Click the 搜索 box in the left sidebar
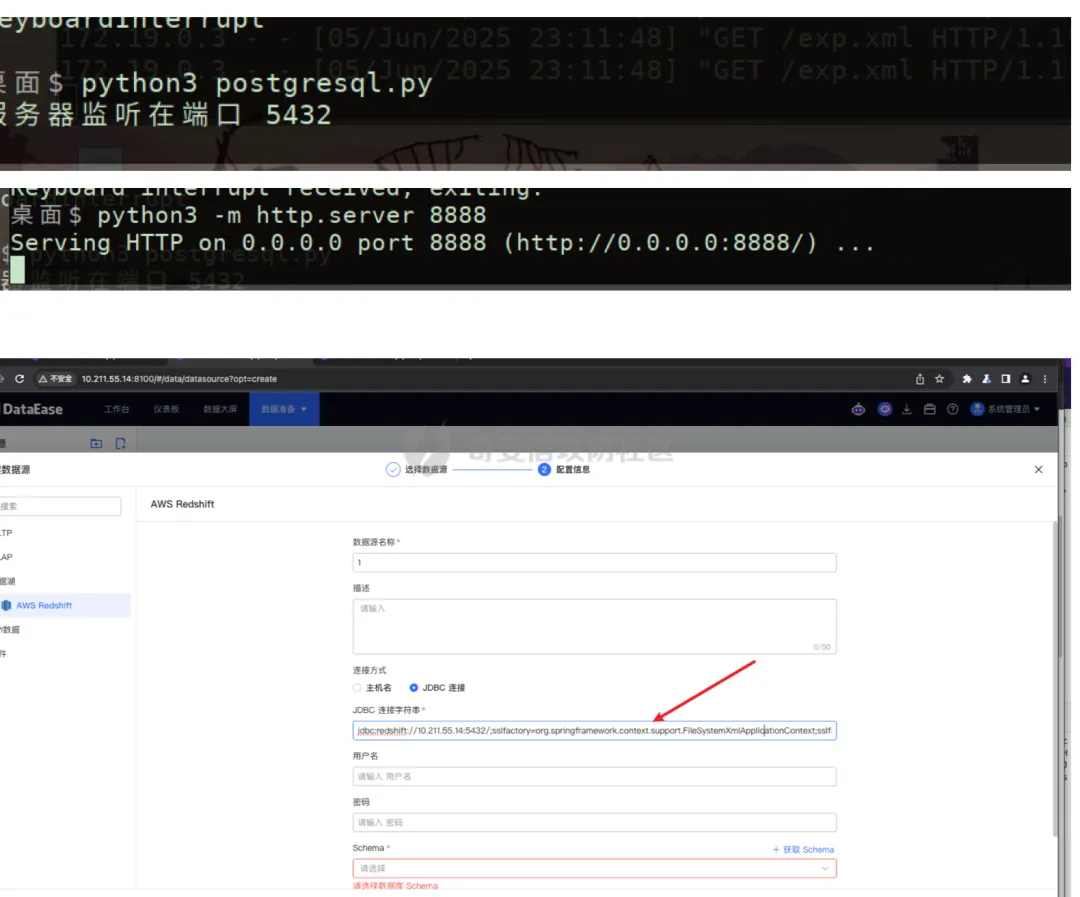This screenshot has height=897, width=1080. click(60, 506)
